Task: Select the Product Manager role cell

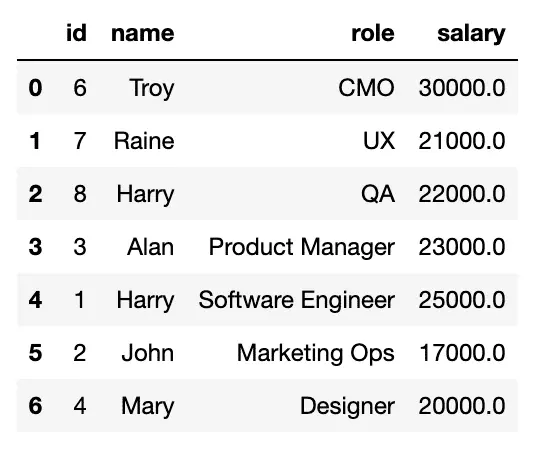Action: tap(301, 248)
